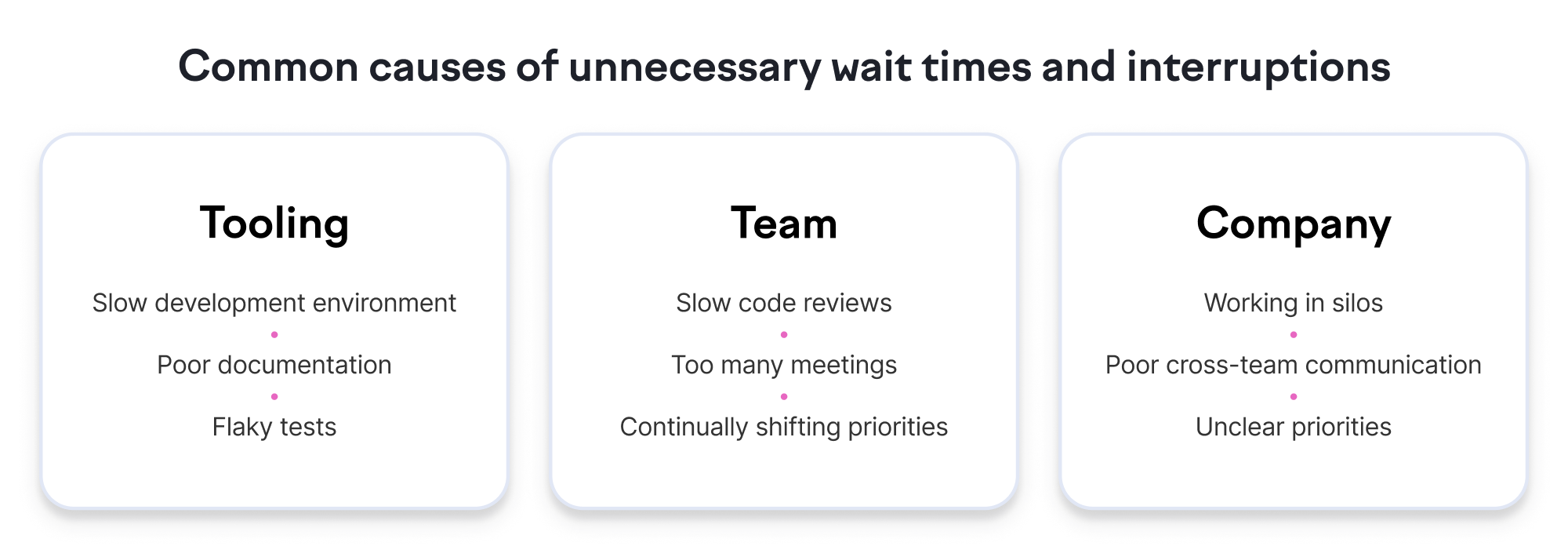Click 'Continually shifting priorities' item
This screenshot has width=1568, height=546.
(784, 428)
